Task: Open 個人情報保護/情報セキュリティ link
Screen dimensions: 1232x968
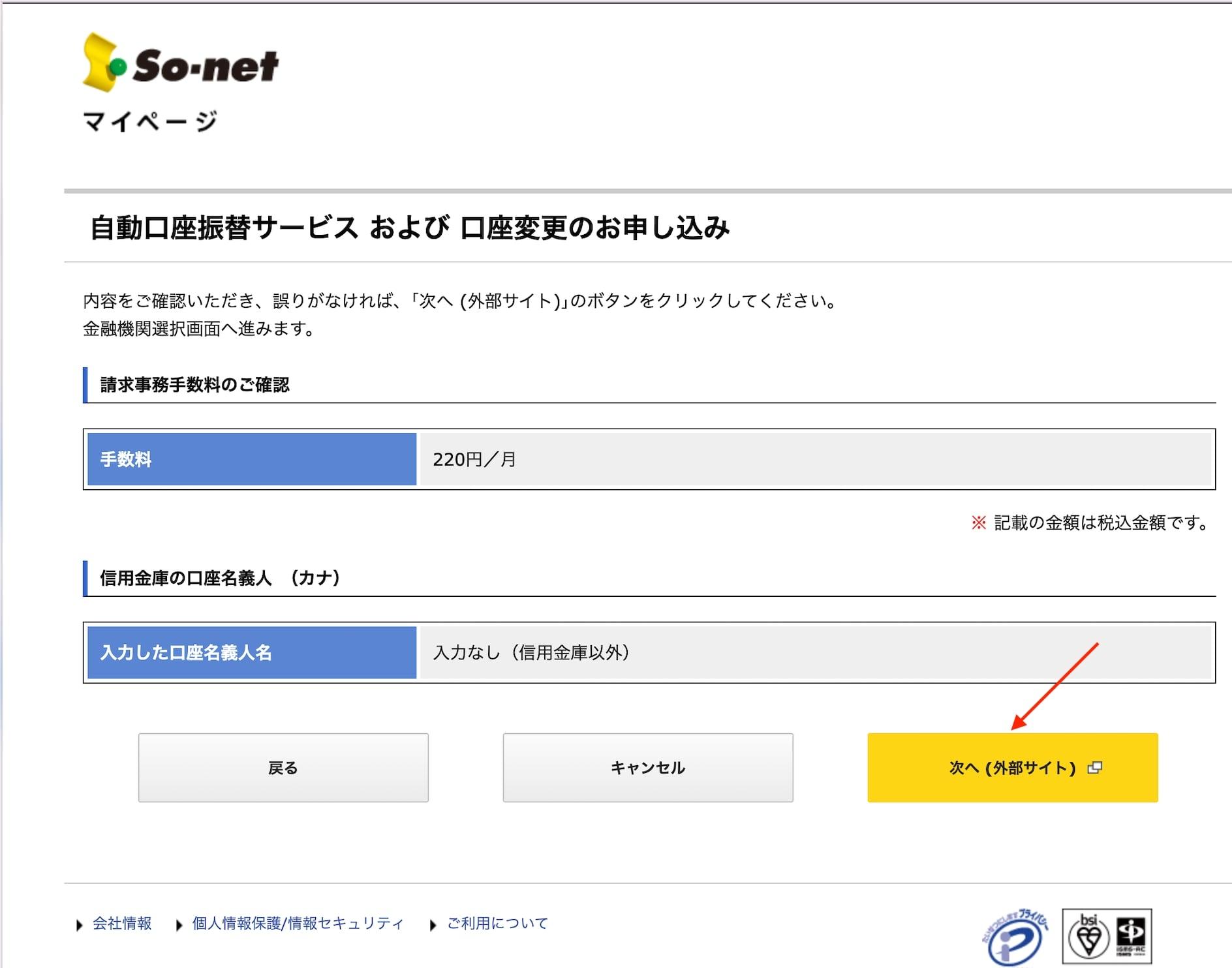Action: pyautogui.click(x=298, y=924)
